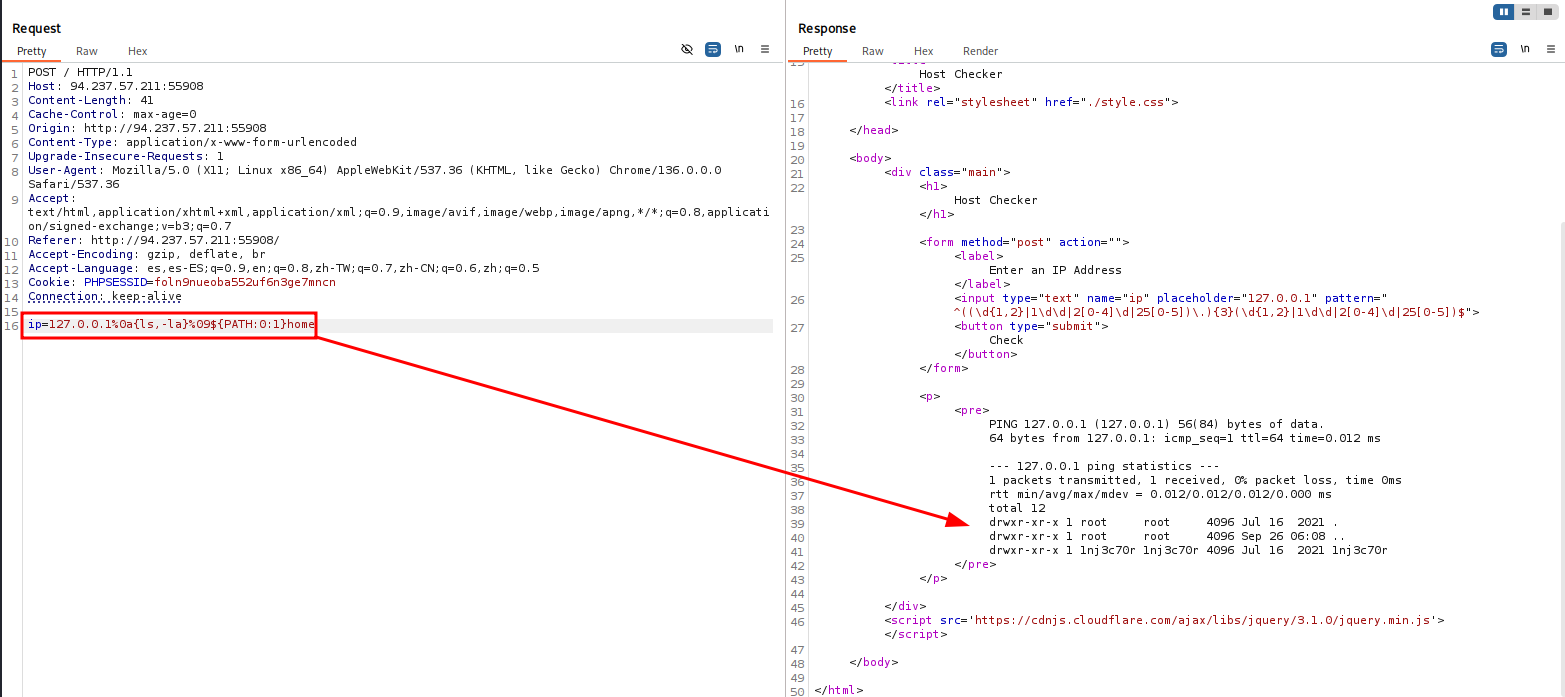Switch Request view to Raw tab
1565x697 pixels.
[x=87, y=51]
